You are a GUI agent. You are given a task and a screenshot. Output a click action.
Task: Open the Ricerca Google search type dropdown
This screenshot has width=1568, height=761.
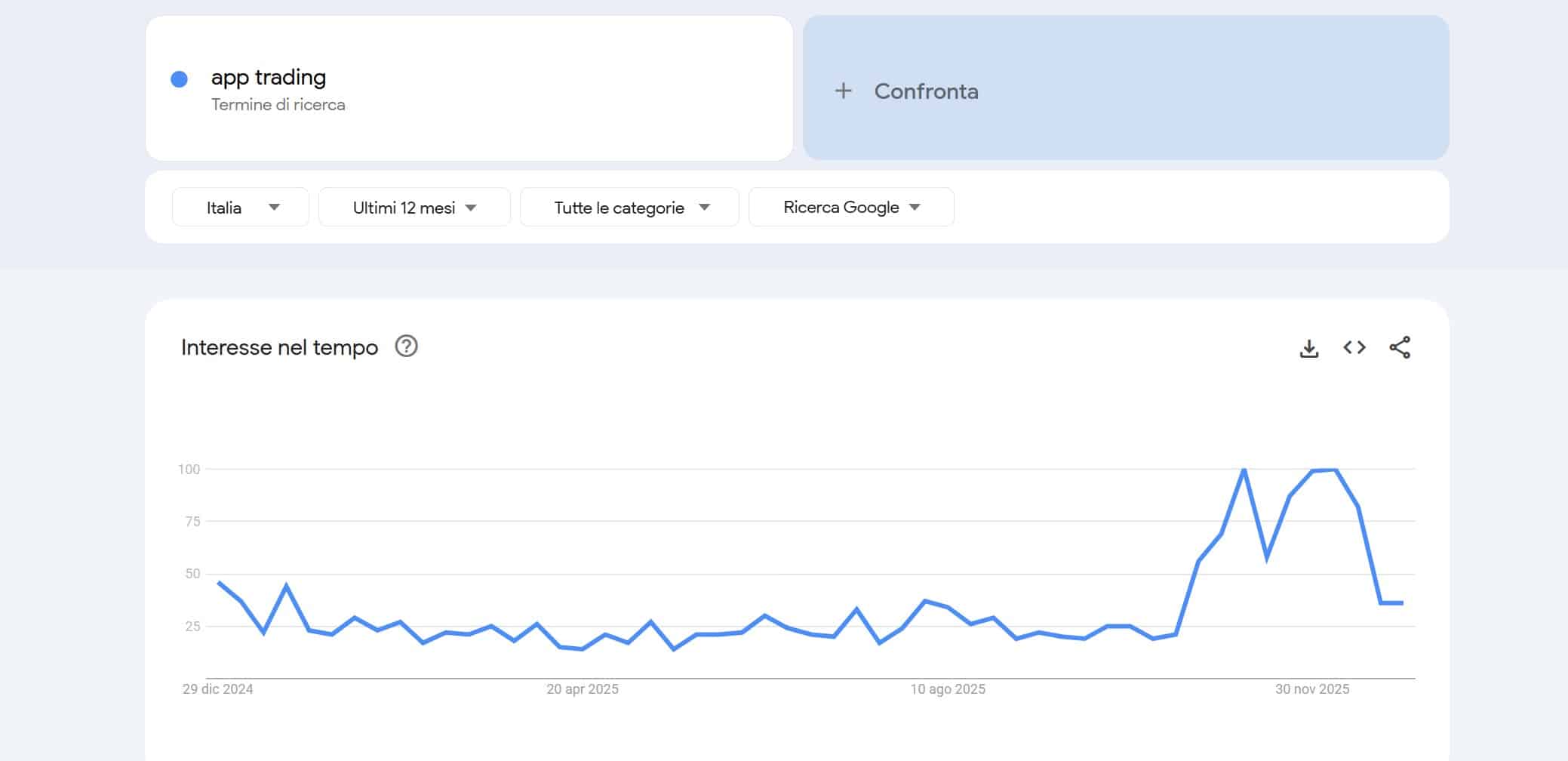[851, 206]
